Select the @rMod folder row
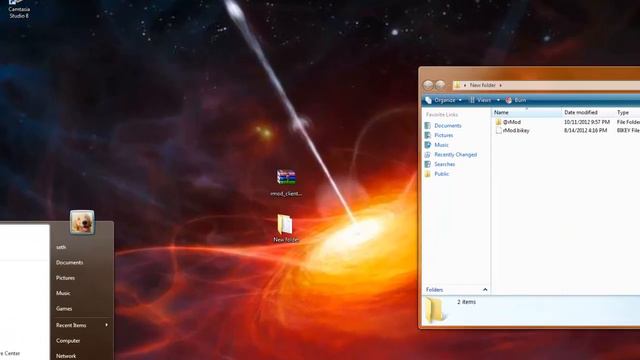This screenshot has height=360, width=640. coord(566,122)
